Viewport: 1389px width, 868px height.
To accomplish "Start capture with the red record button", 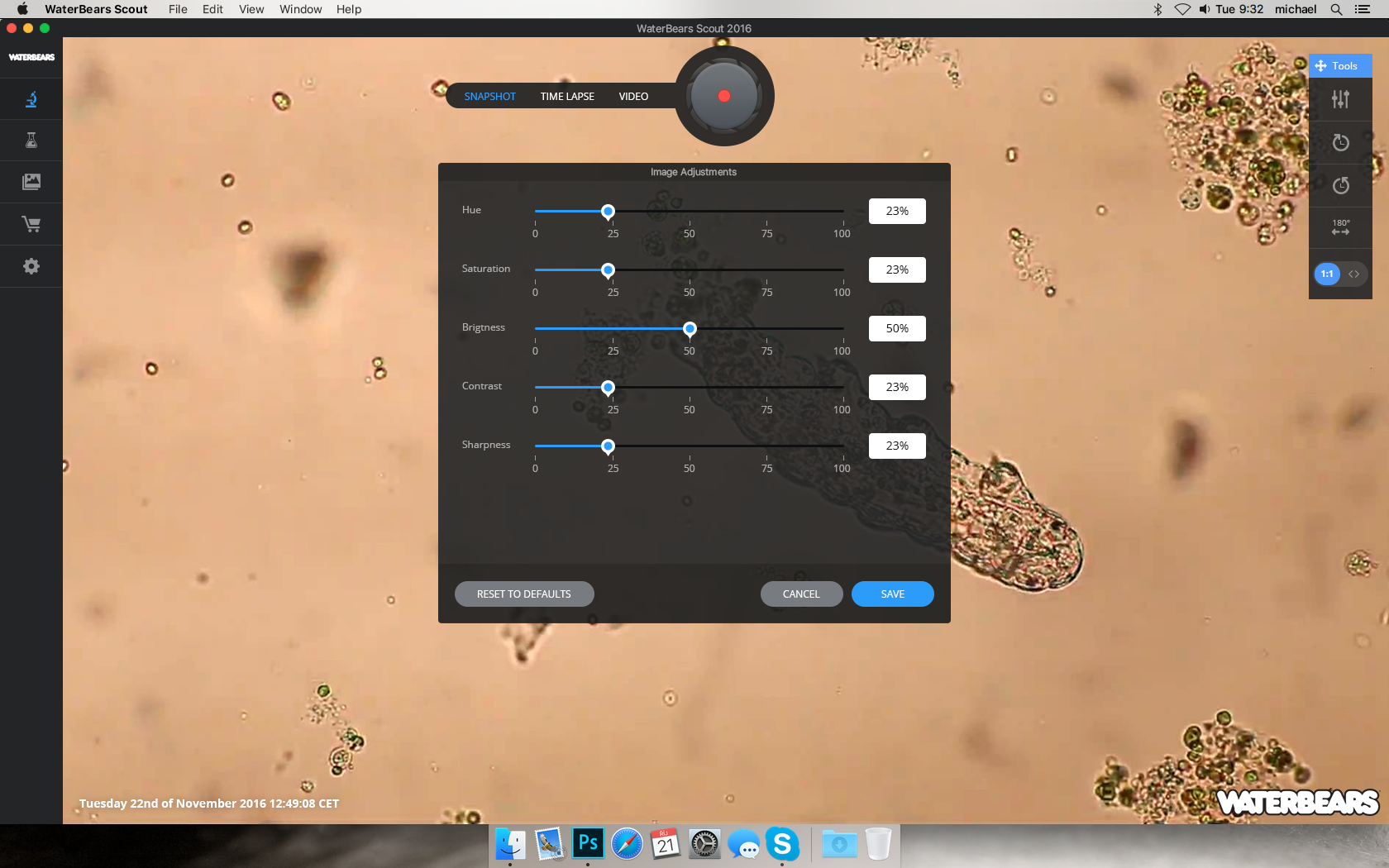I will tap(724, 96).
